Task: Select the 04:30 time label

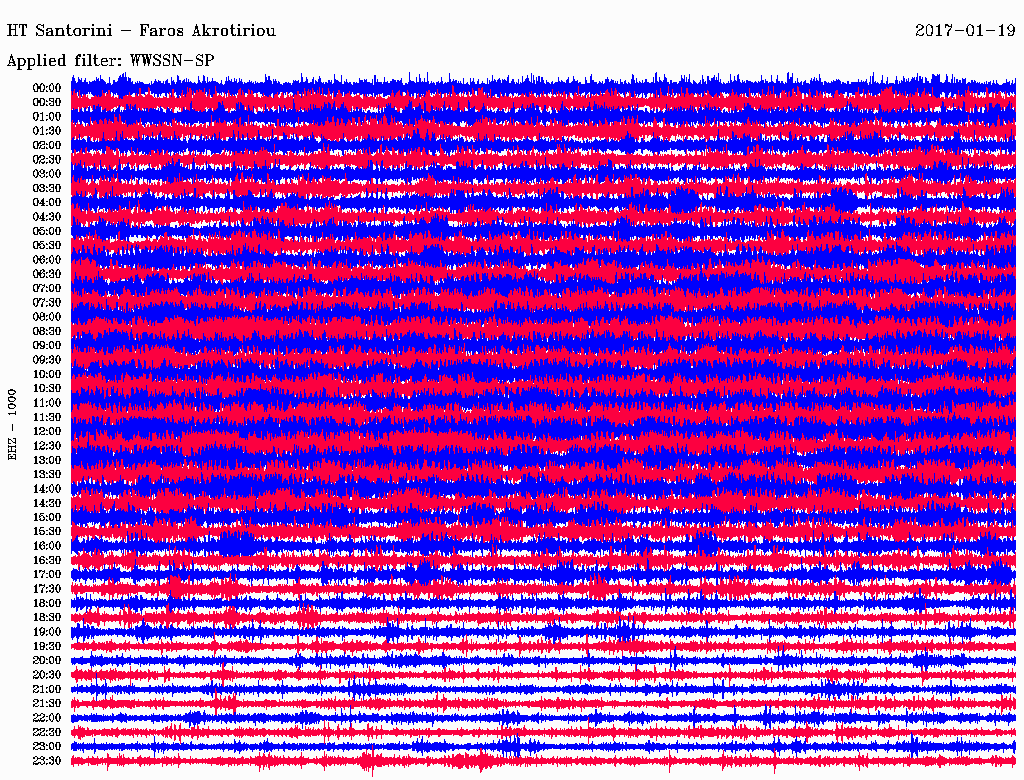Action: [x=47, y=217]
